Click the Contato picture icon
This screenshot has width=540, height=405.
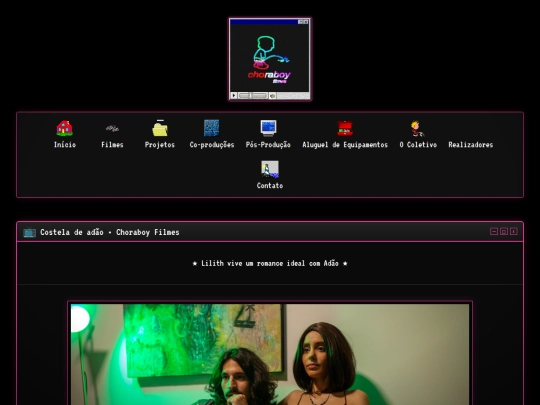[270, 169]
